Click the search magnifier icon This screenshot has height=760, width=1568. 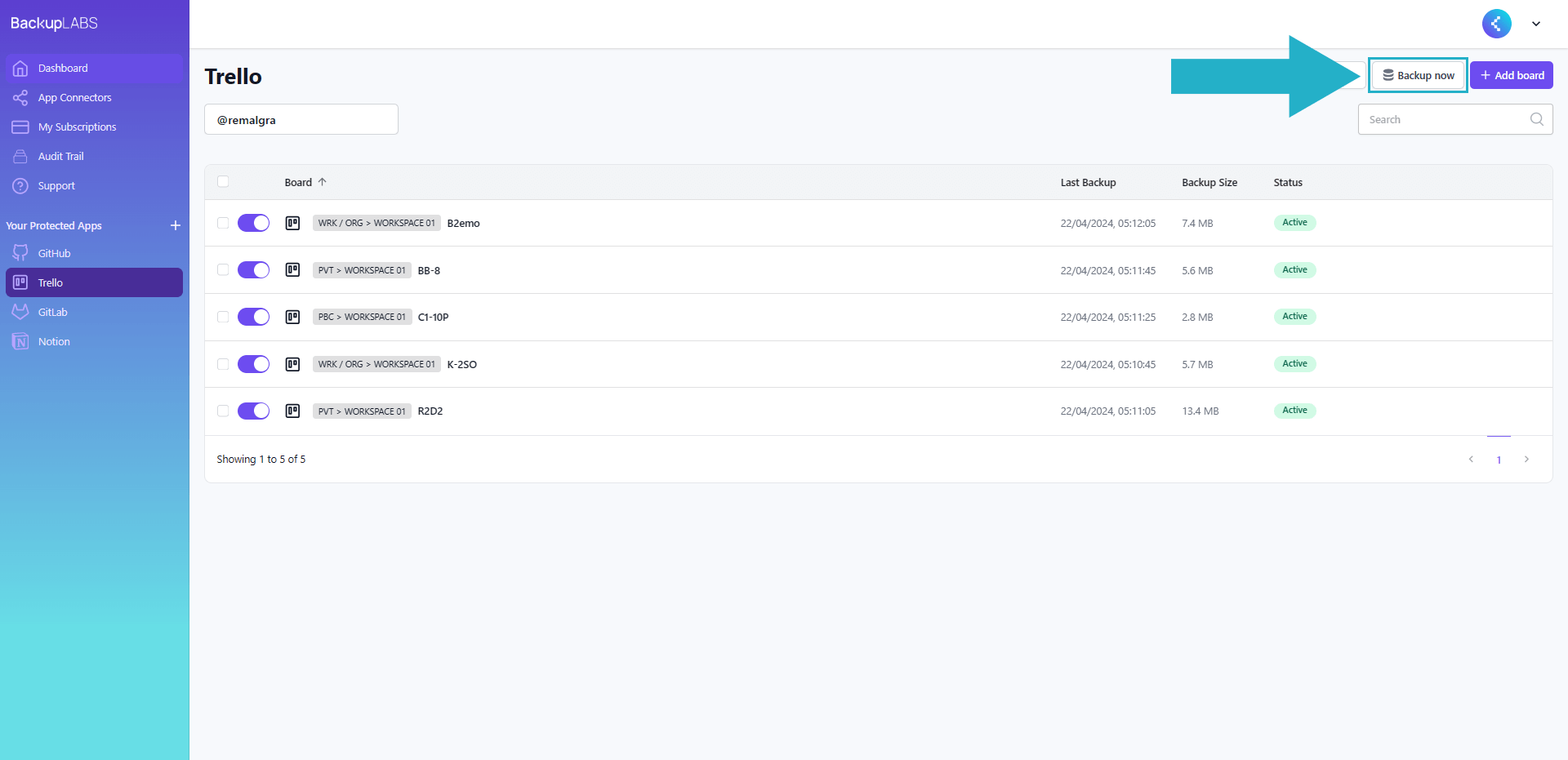point(1537,119)
